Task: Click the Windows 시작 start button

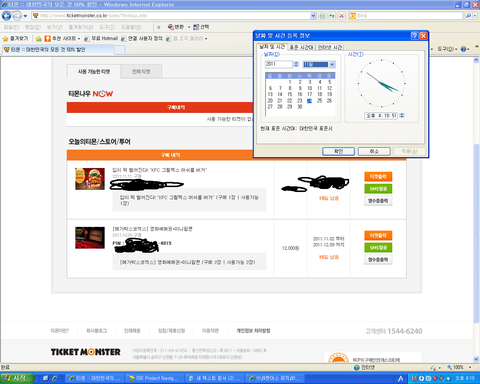Action: [17, 378]
